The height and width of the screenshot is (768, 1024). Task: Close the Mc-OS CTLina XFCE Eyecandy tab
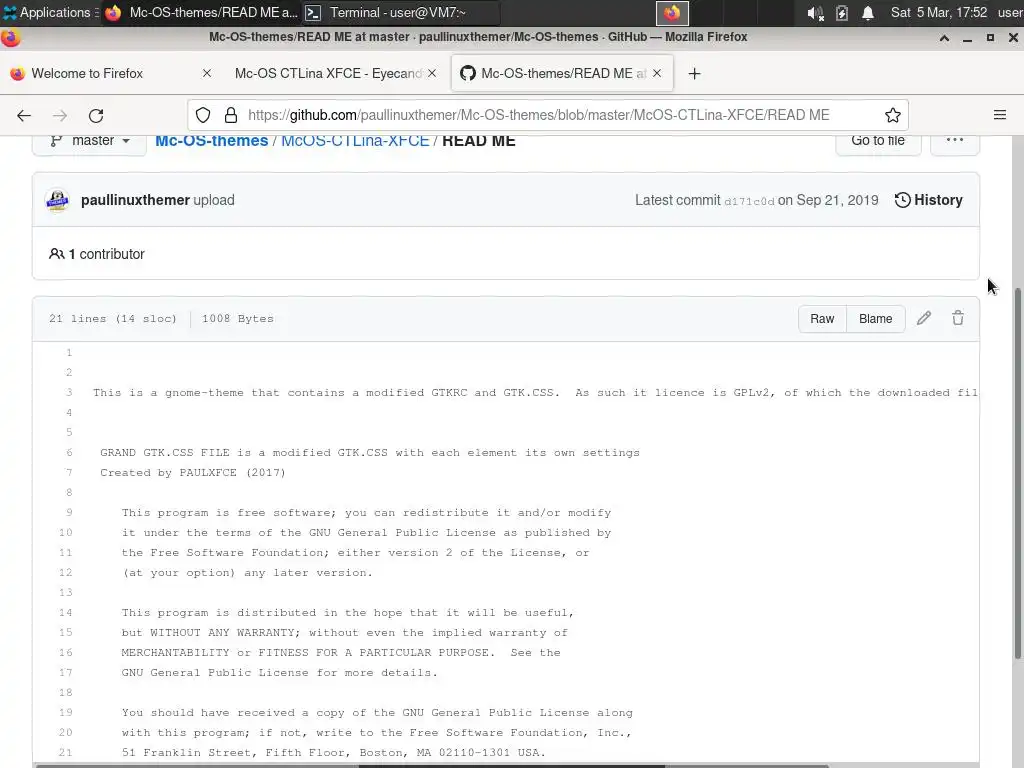point(432,73)
